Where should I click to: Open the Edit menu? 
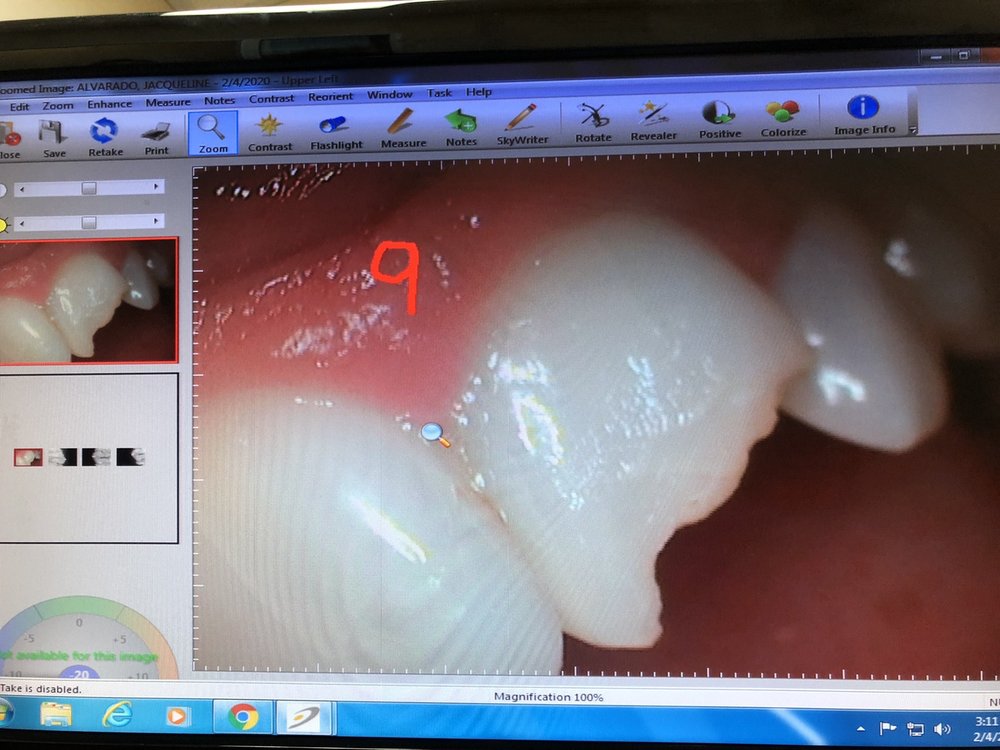19,107
